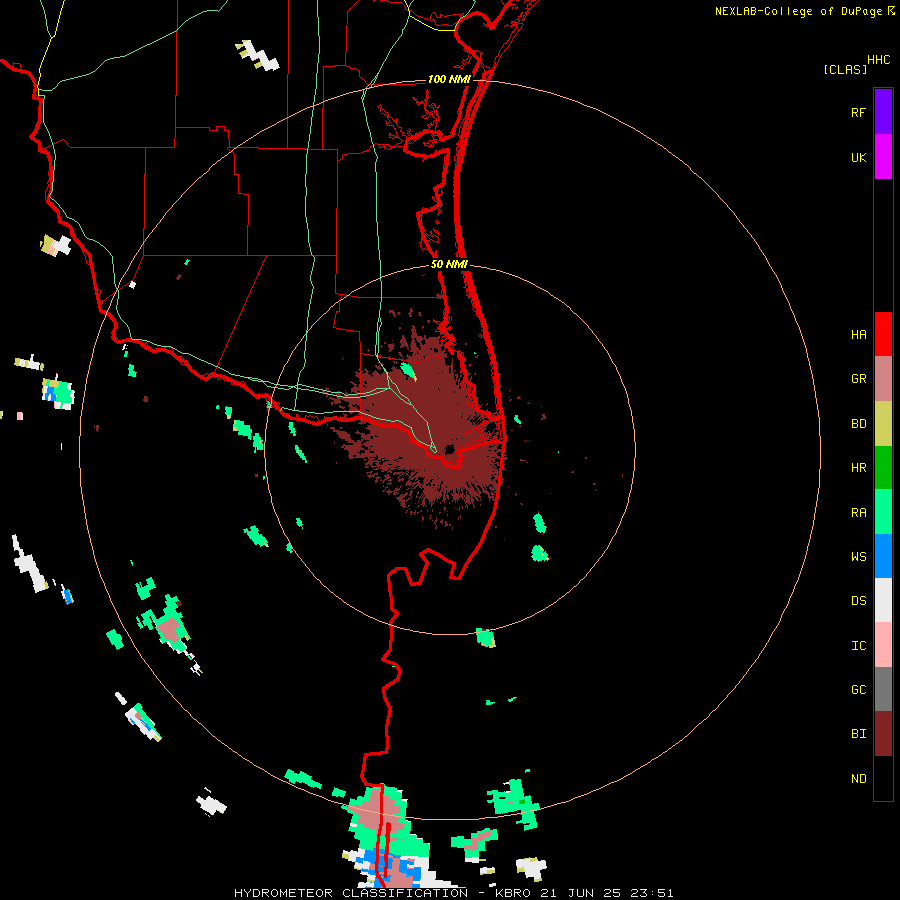900x900 pixels.
Task: Click the RA rain legend swatch
Action: click(883, 511)
